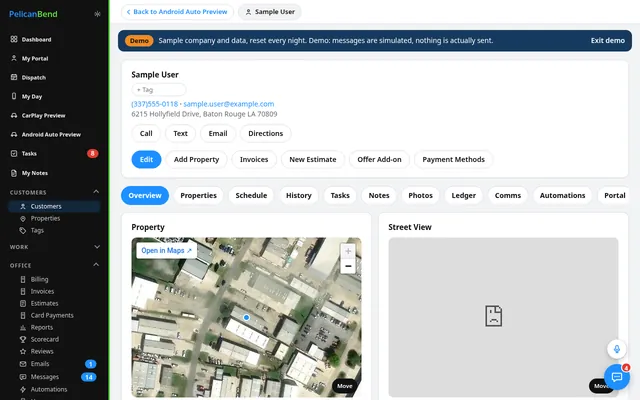Viewport: 640px width, 400px height.
Task: Get Directions to the customer
Action: click(265, 133)
